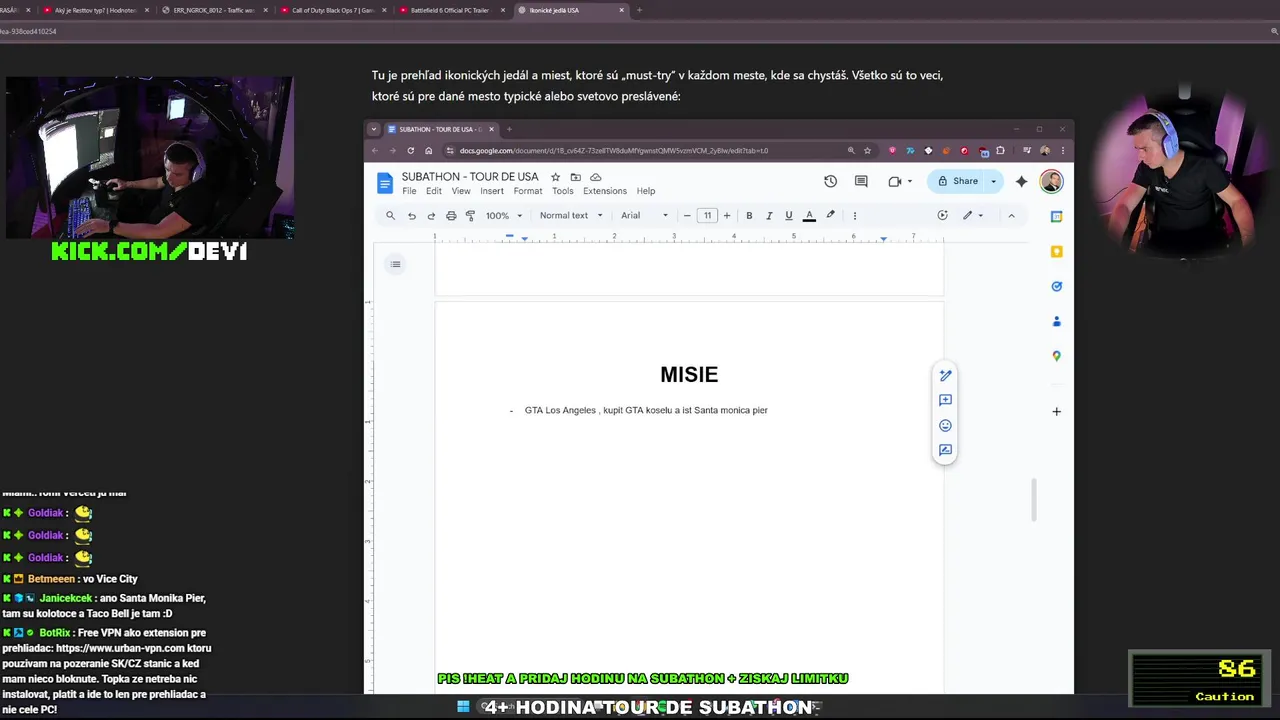The width and height of the screenshot is (1280, 720).
Task: Start a Meet call camera icon
Action: [x=894, y=181]
